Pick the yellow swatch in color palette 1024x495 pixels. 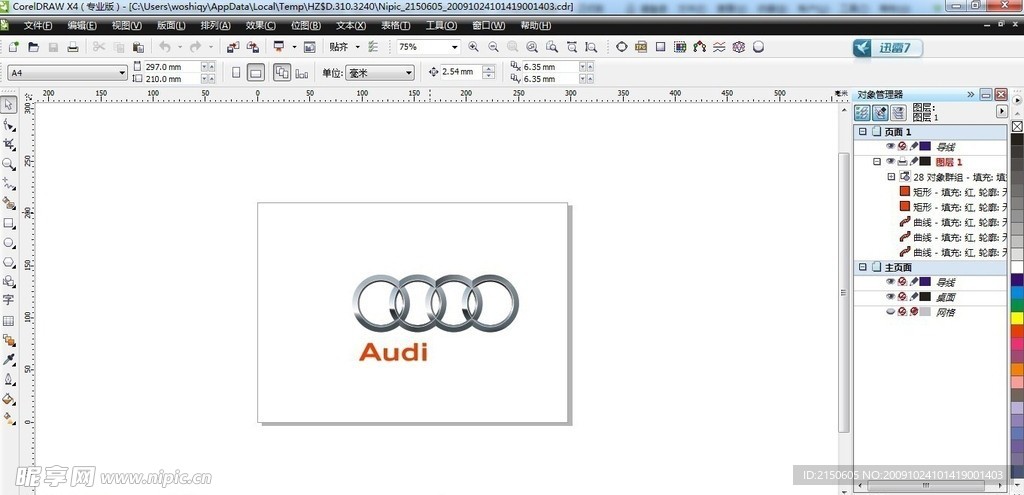pyautogui.click(x=1017, y=318)
